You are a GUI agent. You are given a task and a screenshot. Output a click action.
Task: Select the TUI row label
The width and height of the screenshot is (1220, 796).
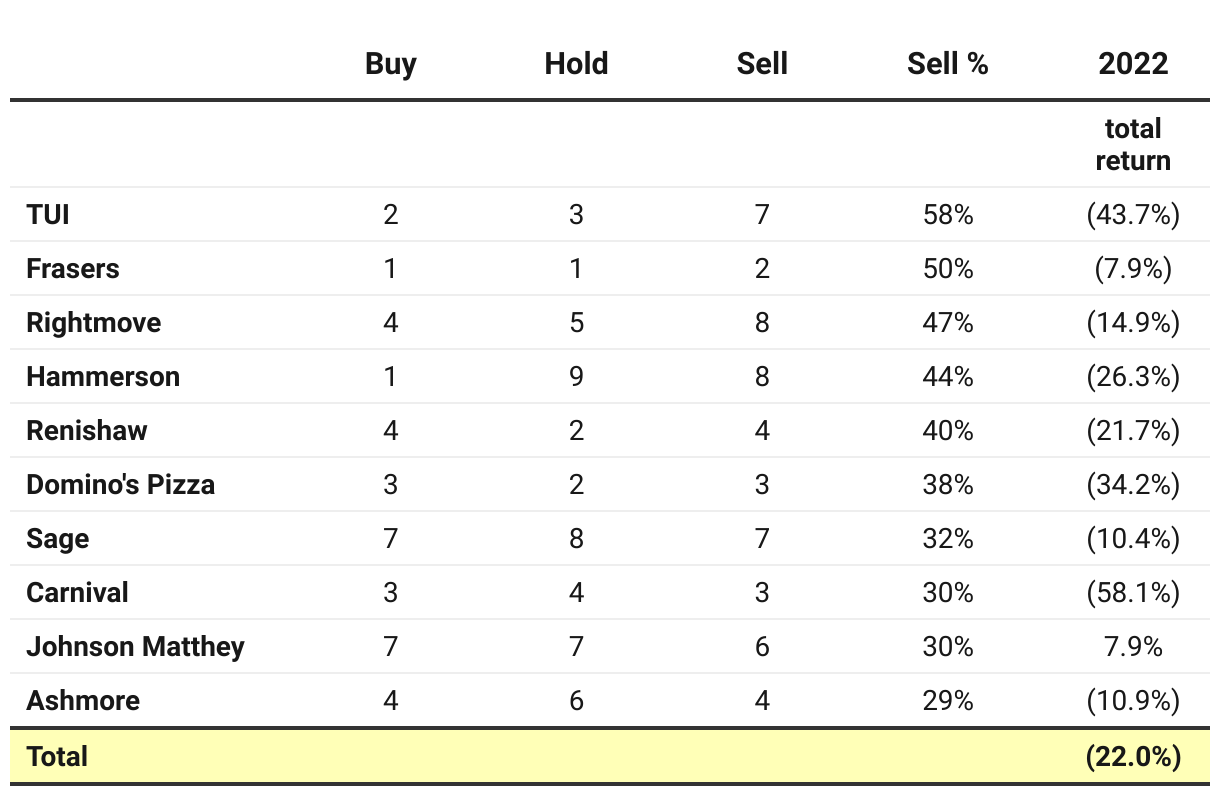click(x=48, y=215)
